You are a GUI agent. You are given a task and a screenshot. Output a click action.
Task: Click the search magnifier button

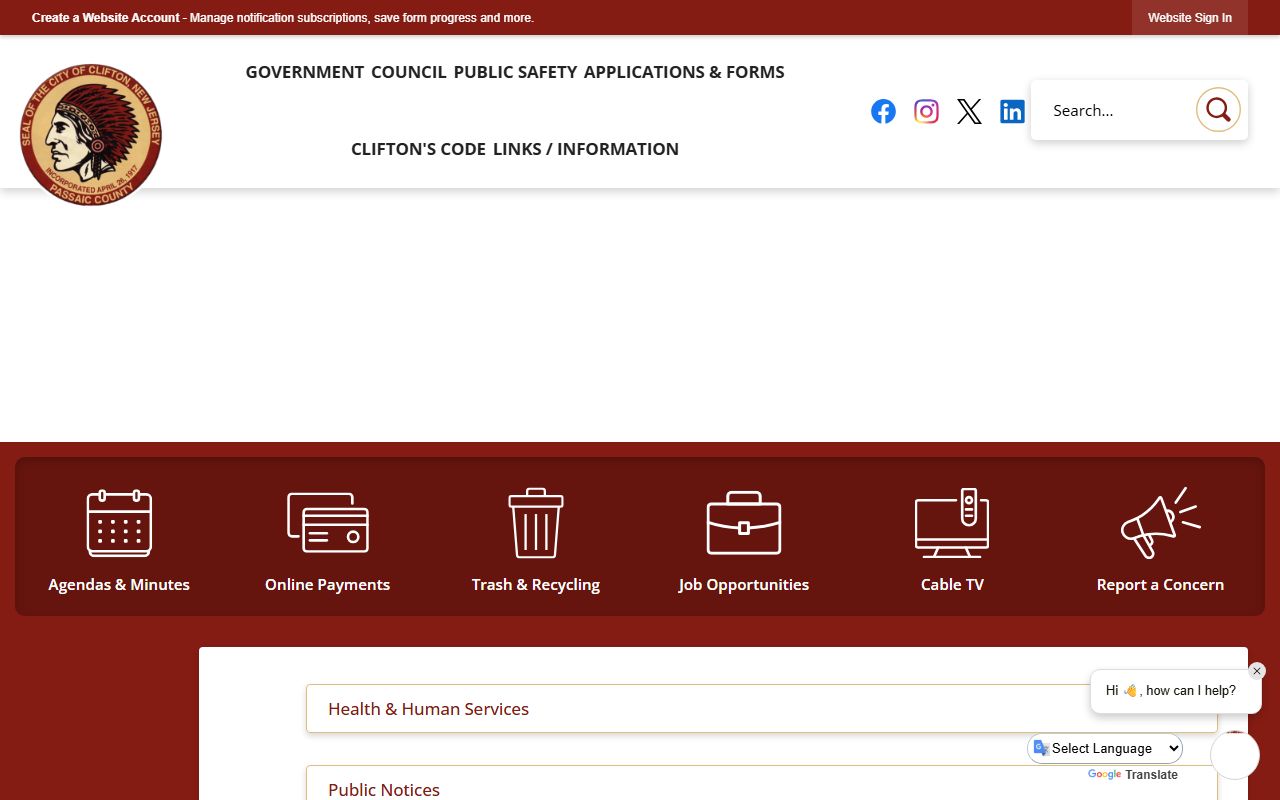point(1218,110)
